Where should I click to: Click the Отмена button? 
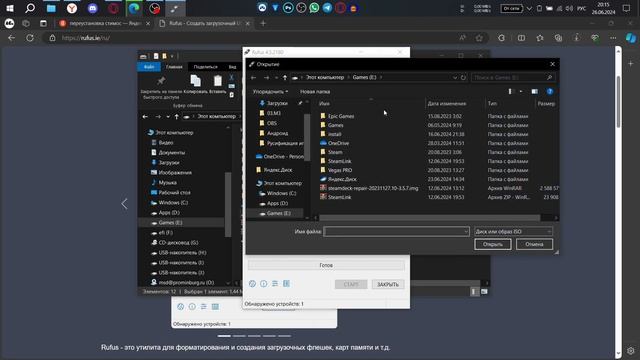point(534,244)
